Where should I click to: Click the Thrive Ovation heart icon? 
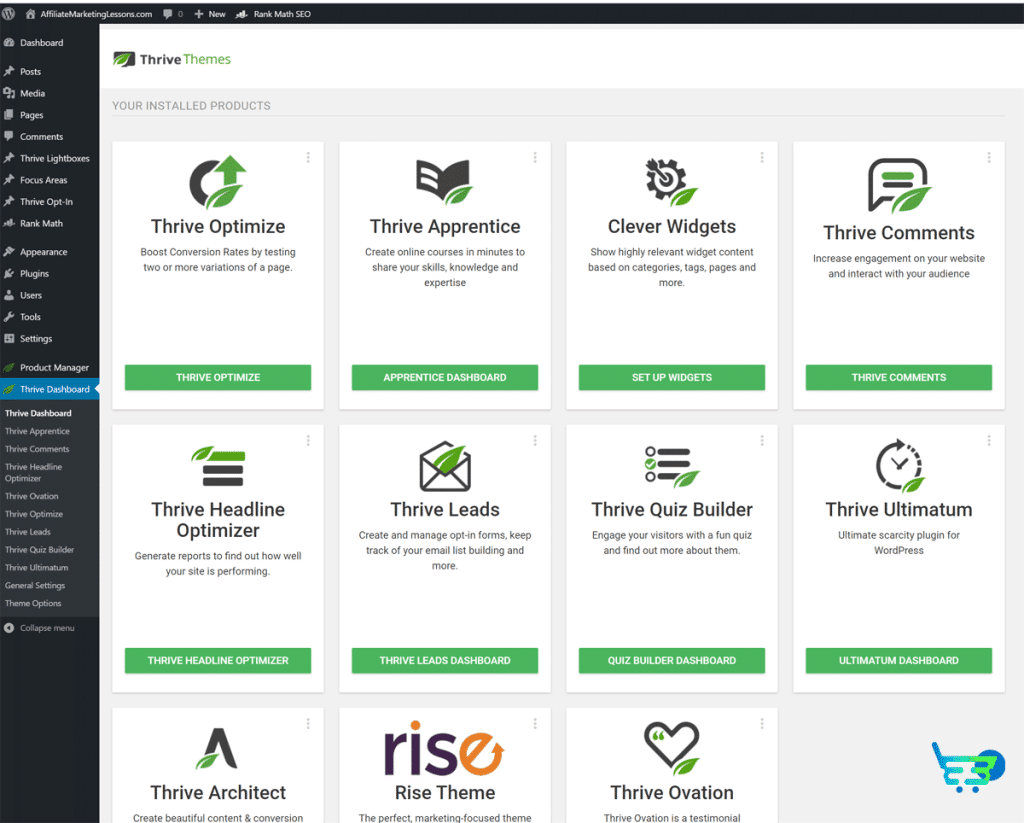tap(671, 748)
